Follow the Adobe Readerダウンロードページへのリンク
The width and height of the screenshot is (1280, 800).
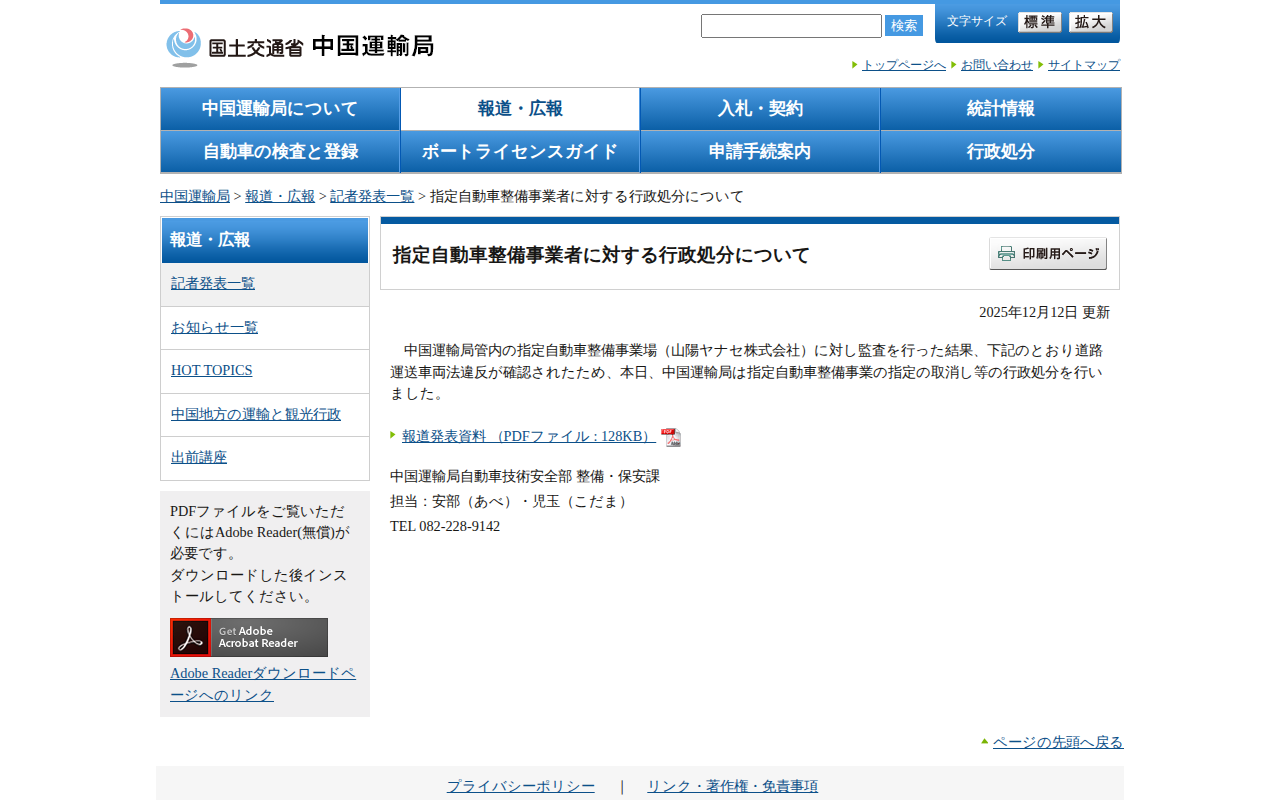click(x=263, y=684)
